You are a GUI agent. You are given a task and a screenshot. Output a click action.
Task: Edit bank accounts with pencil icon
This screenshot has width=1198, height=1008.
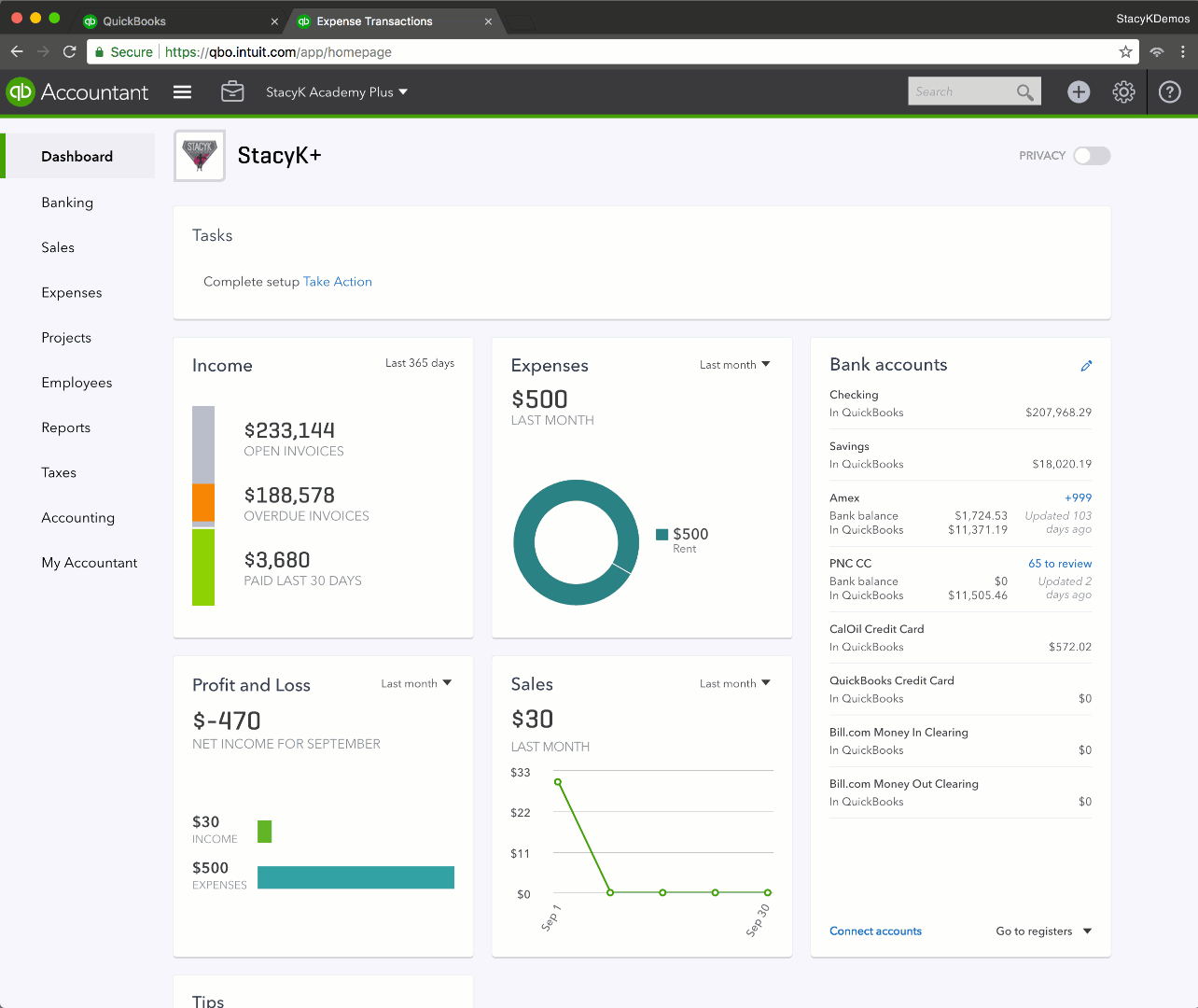(x=1086, y=366)
